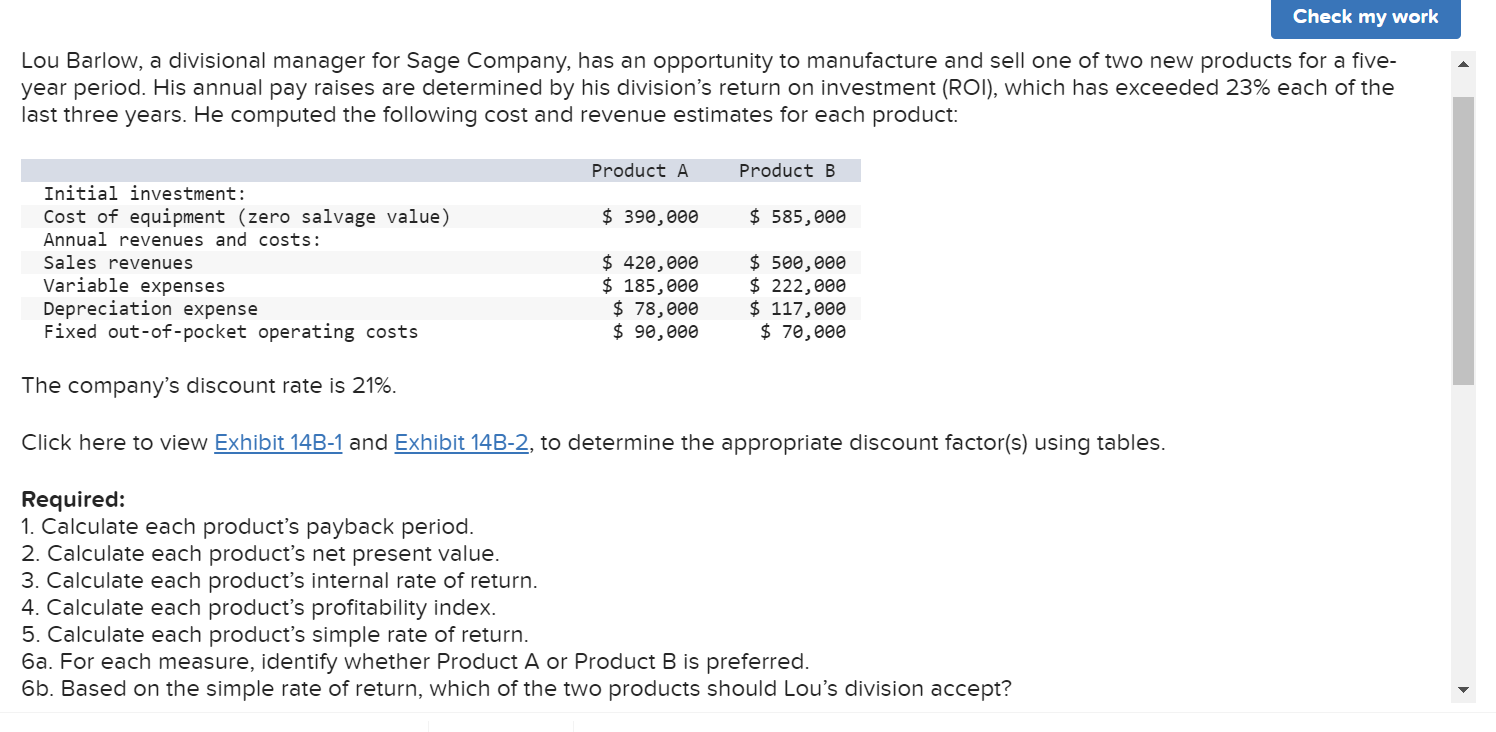Click the Required: heading
This screenshot has width=1496, height=732.
tap(73, 499)
